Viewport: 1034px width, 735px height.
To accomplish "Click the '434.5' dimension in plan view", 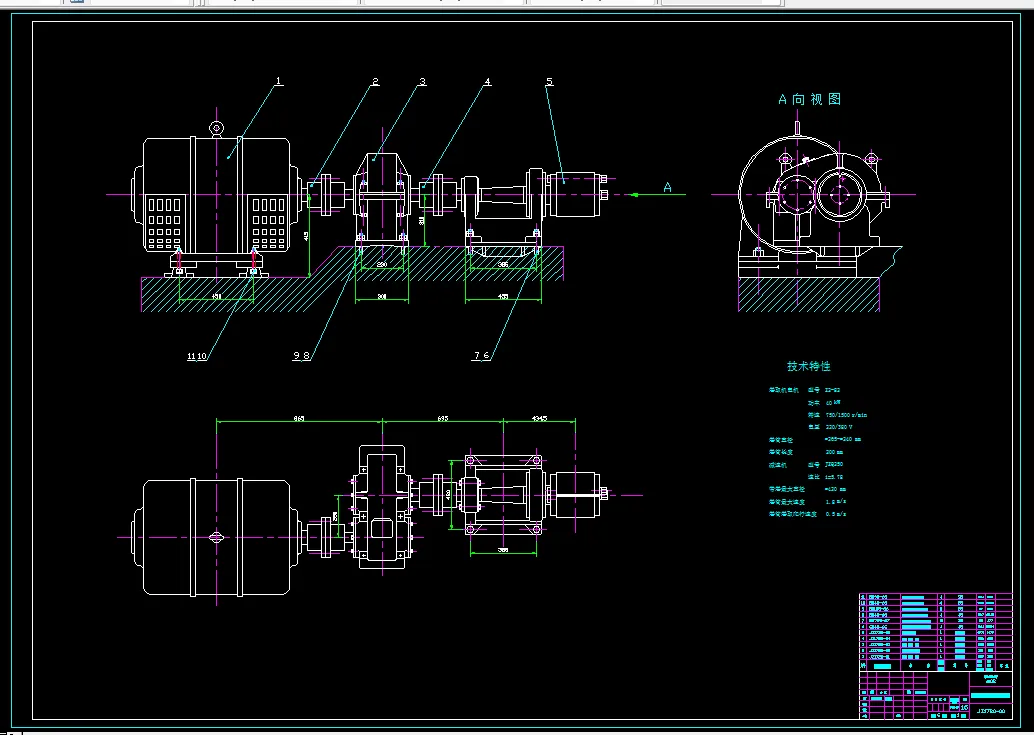I will 539,419.
